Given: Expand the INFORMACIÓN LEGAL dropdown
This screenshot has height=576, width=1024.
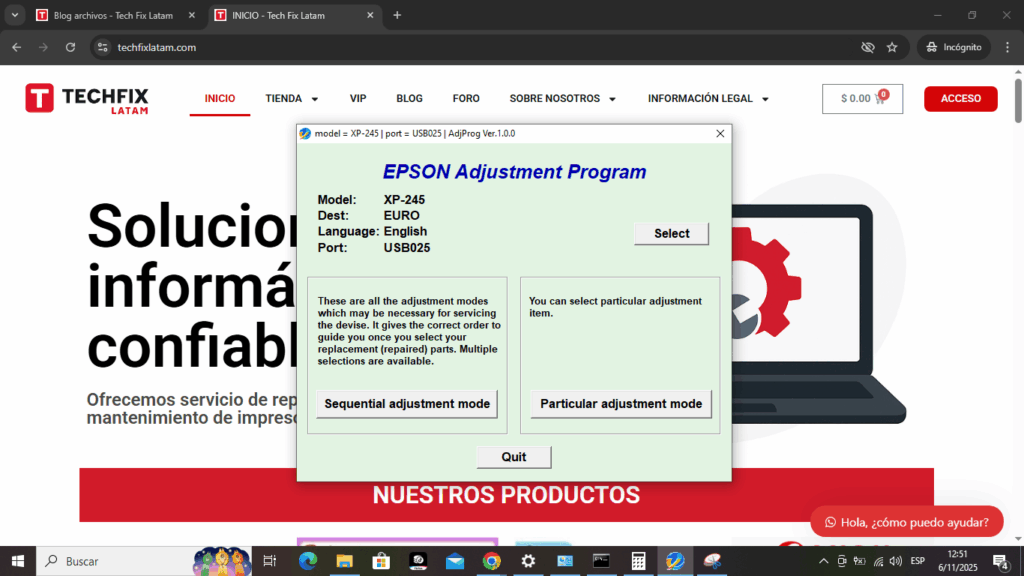Looking at the screenshot, I should pos(708,99).
